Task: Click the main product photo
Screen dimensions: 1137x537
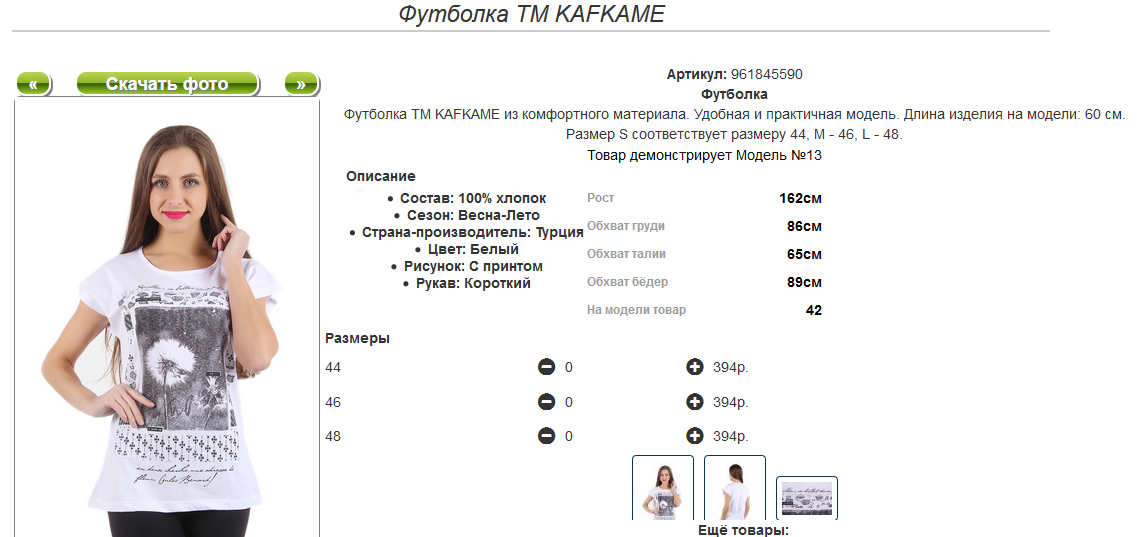Action: 168,319
